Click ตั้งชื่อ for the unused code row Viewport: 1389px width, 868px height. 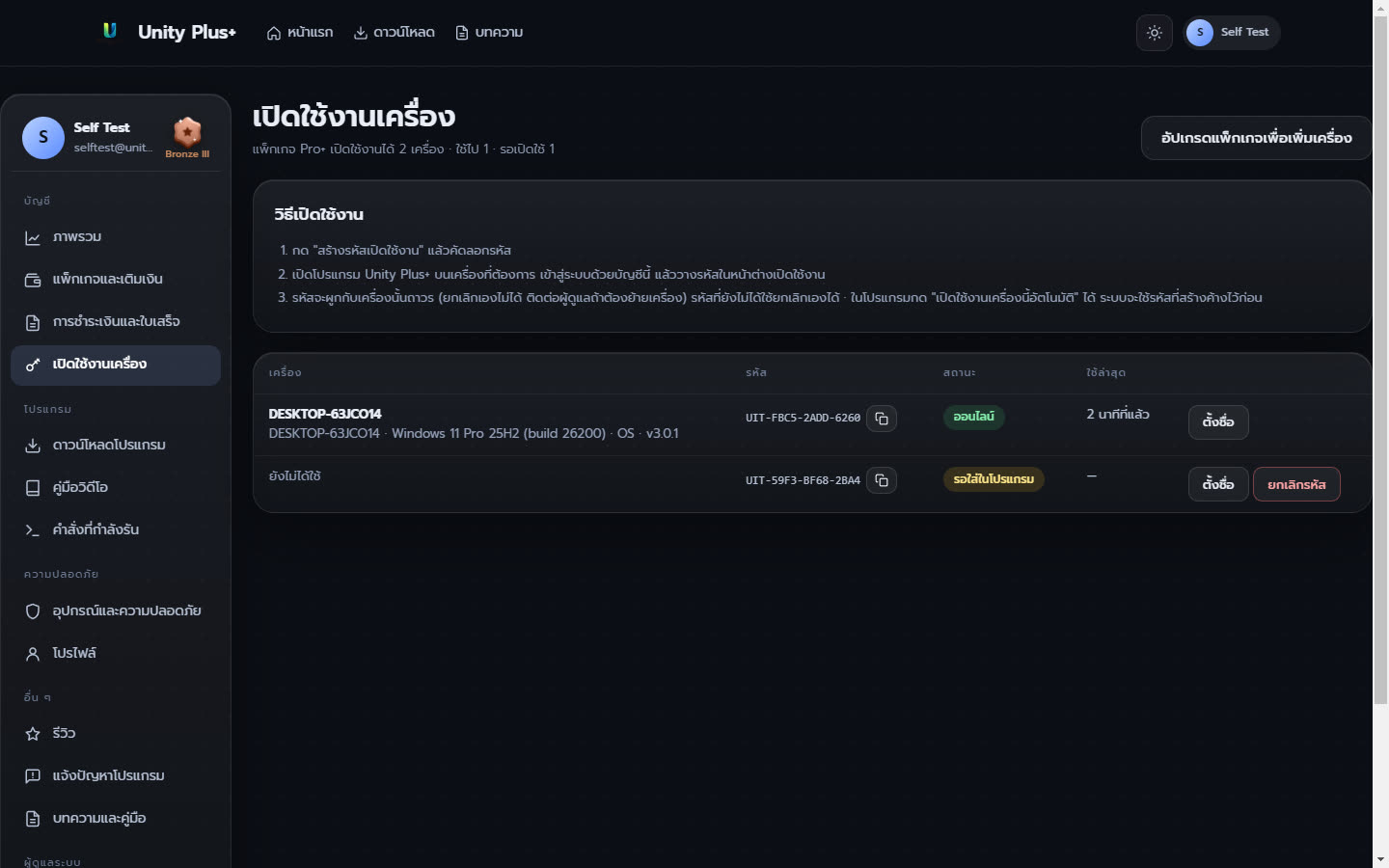[x=1218, y=484]
